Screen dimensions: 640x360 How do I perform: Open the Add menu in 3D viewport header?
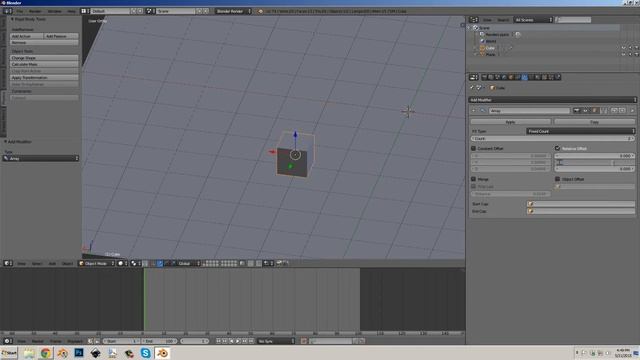(52, 264)
